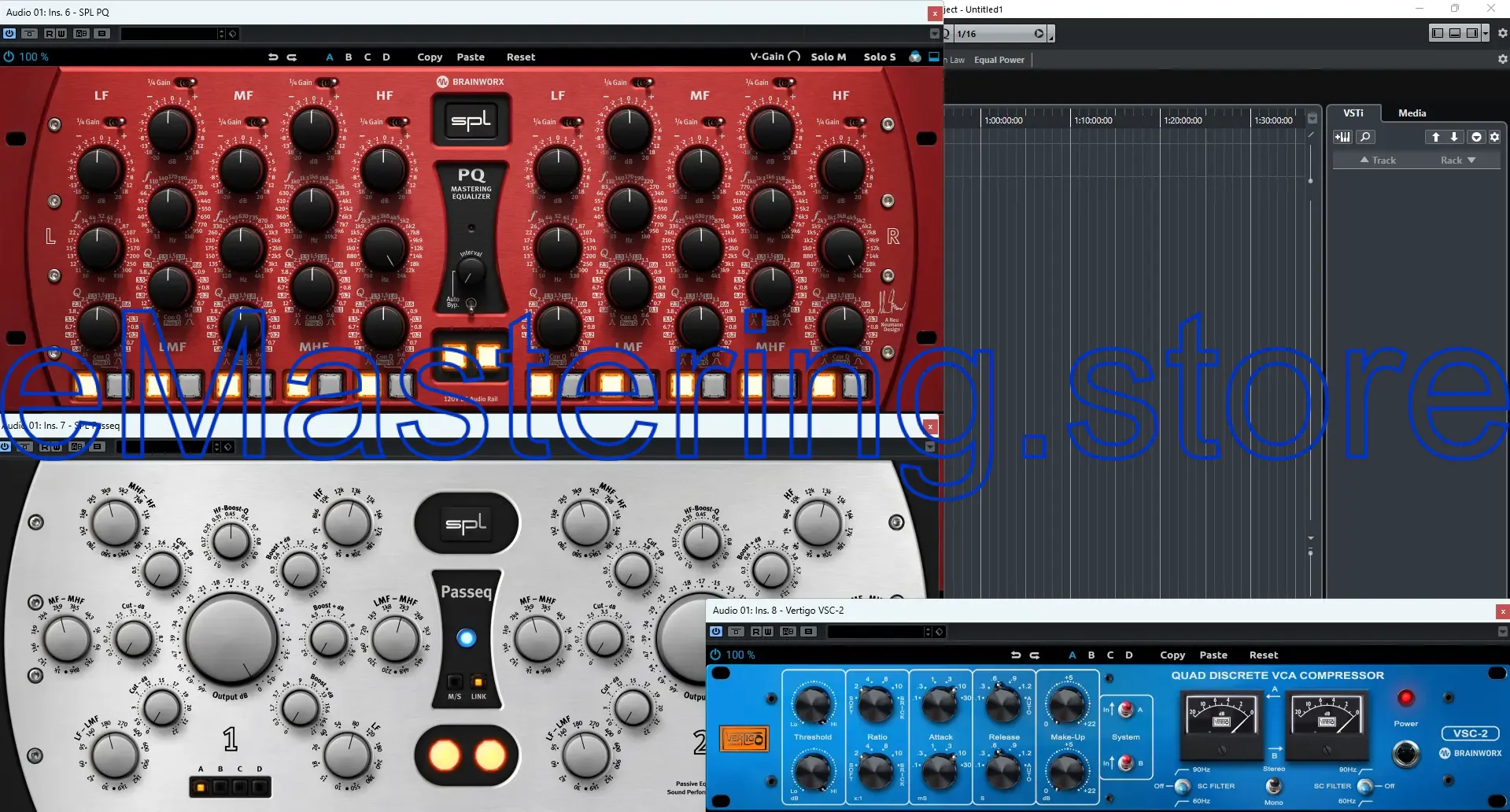This screenshot has height=812, width=1510.
Task: Expand the Rack section header
Action: click(1458, 160)
